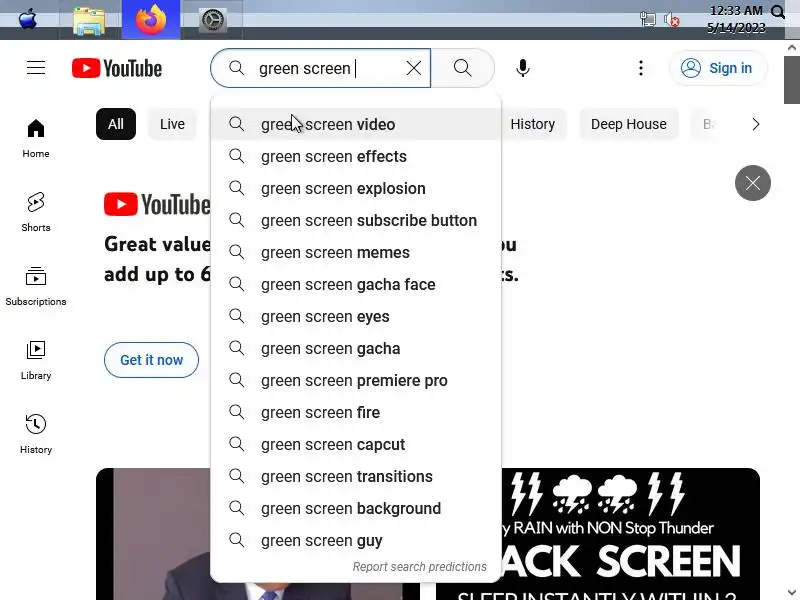
Task: Click the Firefox icon in taskbar
Action: point(151,19)
